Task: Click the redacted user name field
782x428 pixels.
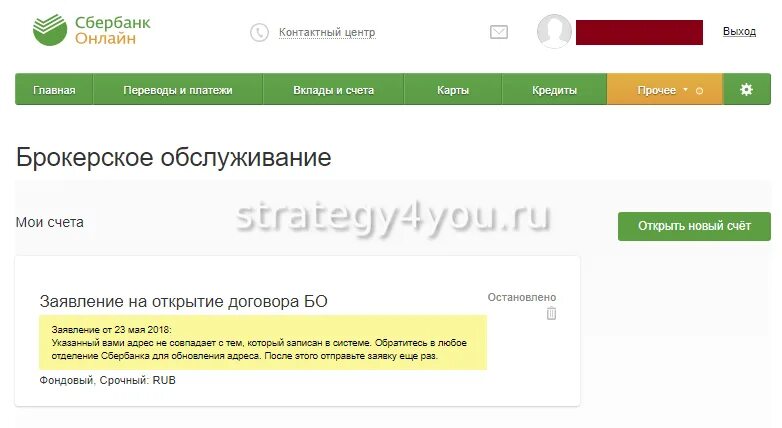Action: click(x=639, y=32)
